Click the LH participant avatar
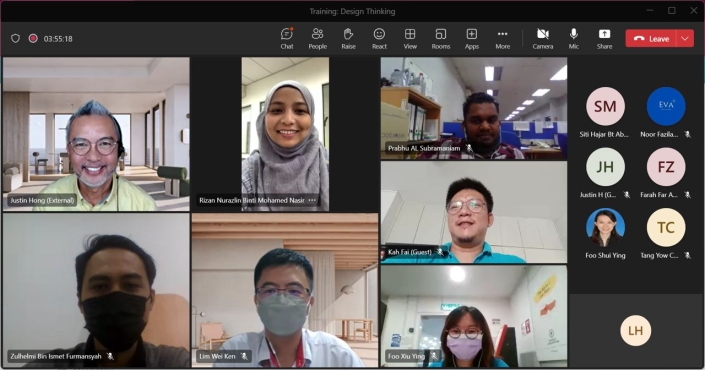 (635, 331)
